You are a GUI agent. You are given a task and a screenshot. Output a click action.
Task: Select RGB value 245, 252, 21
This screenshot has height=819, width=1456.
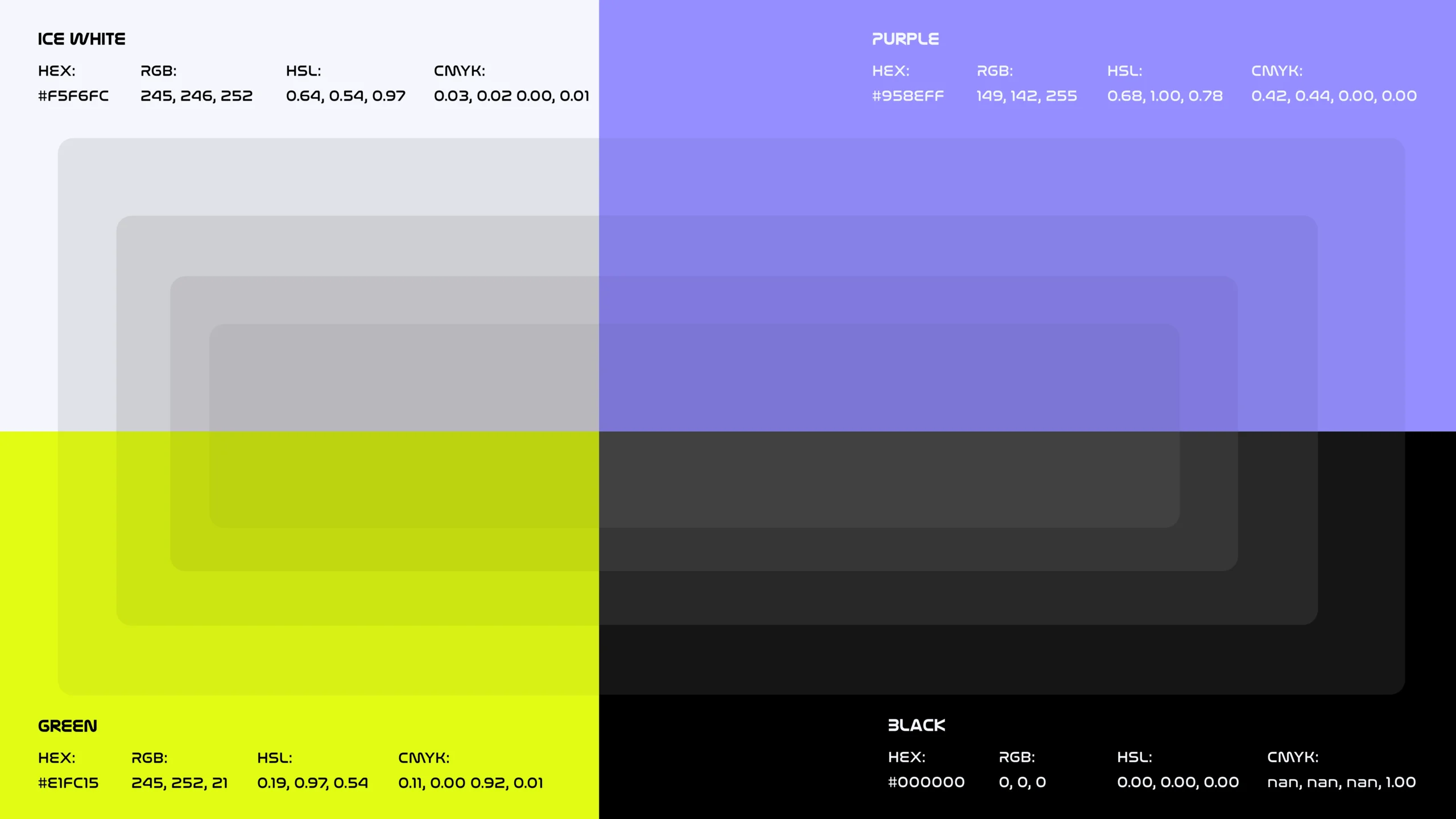click(179, 783)
